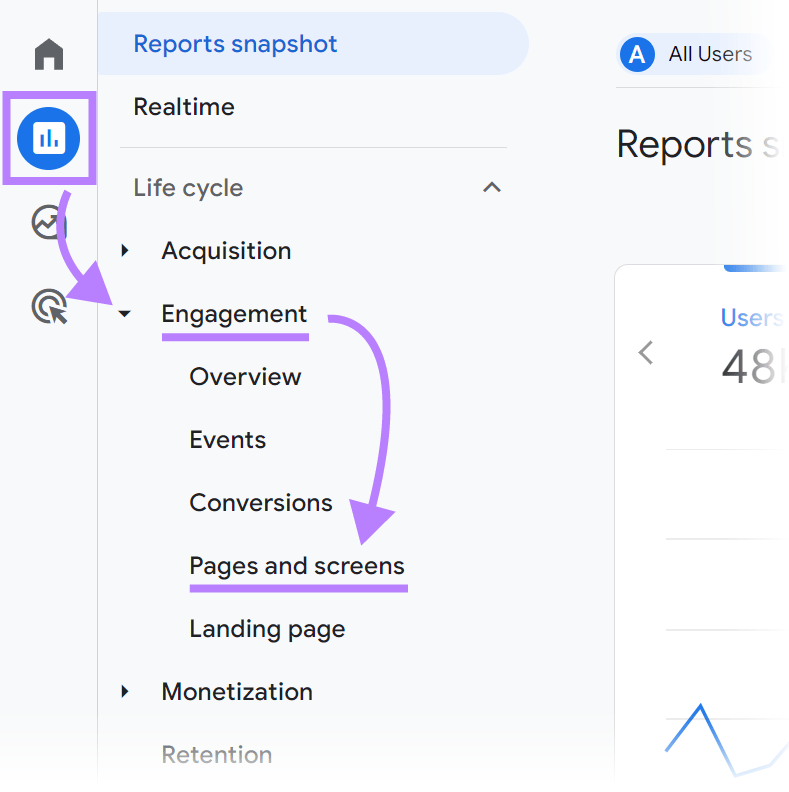Open the Landing page report

267,629
